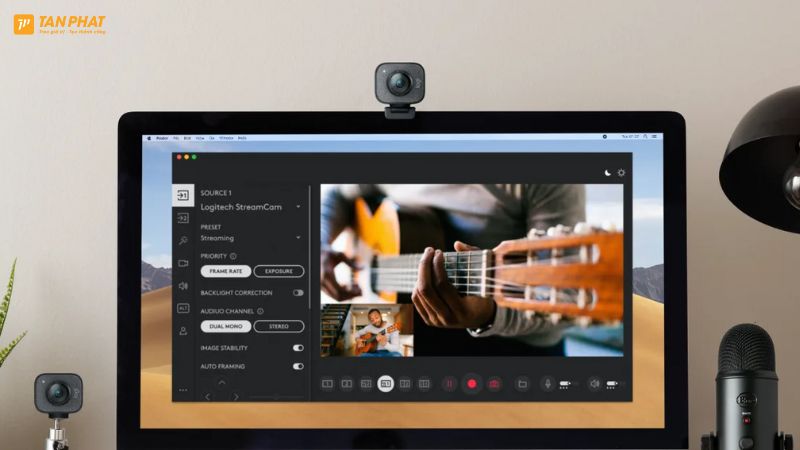The width and height of the screenshot is (800, 450).
Task: Open the ALT shortcuts sidebar icon
Action: coord(183,308)
